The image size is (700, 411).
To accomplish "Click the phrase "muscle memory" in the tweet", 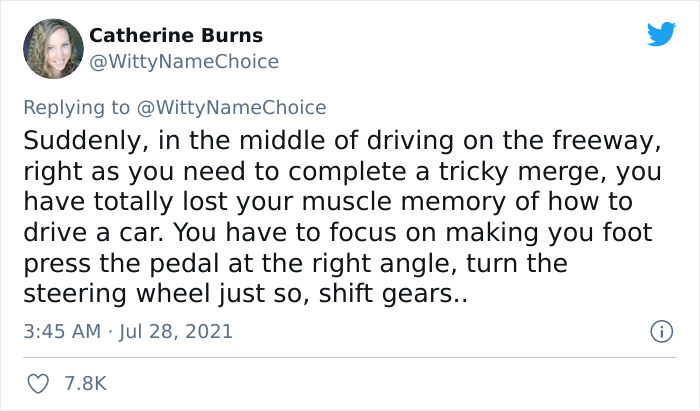I will (x=375, y=201).
